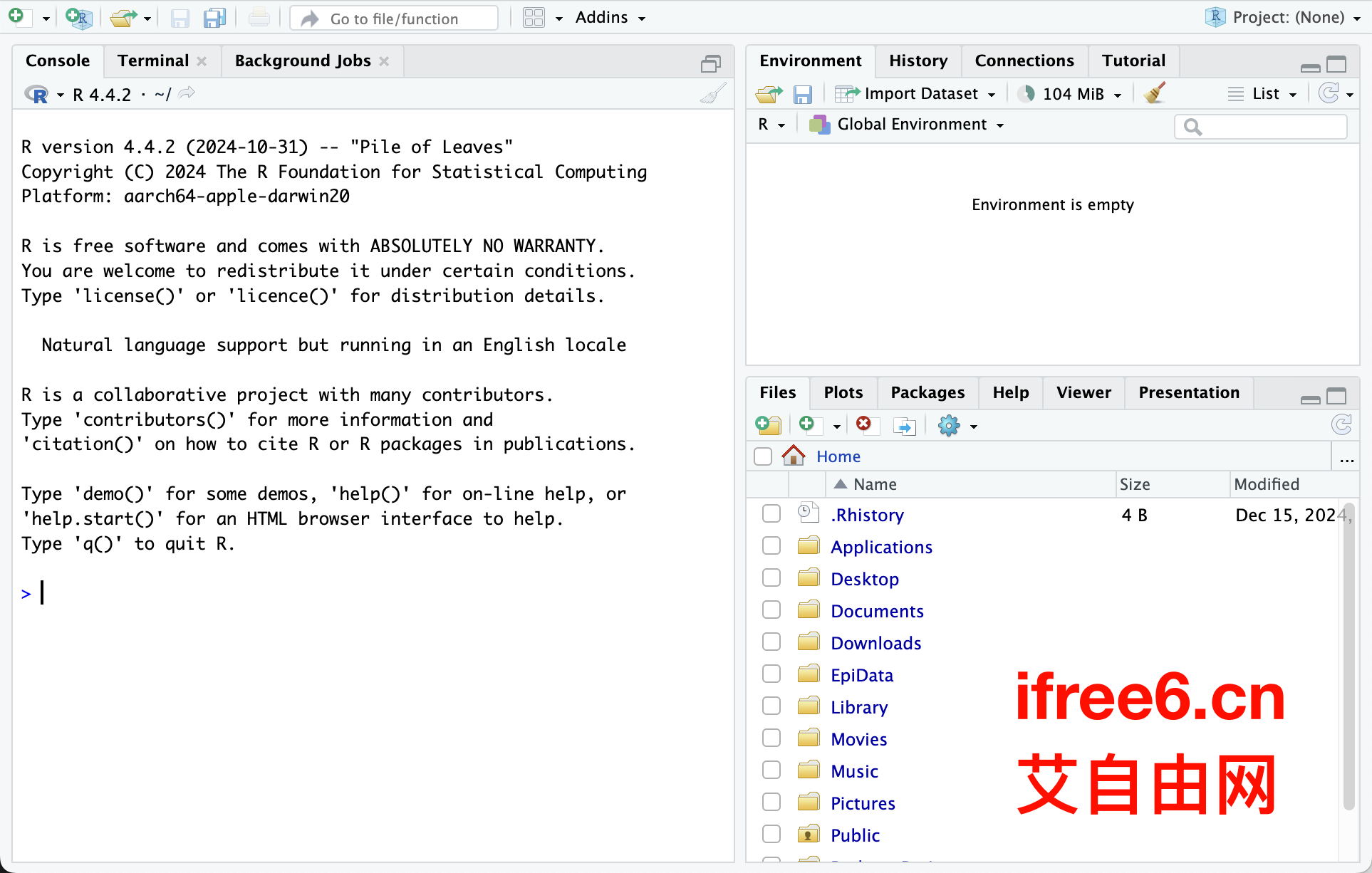Image resolution: width=1372 pixels, height=873 pixels.
Task: Click the new file icon in toolbar
Action: pos(17,17)
